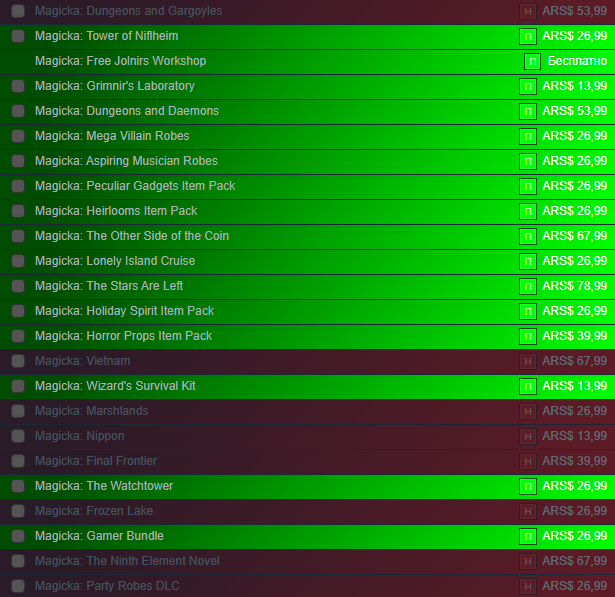Check the box for Magicka: Dungeons and Gargoyles
Image resolution: width=615 pixels, height=597 pixels.
[18, 11]
